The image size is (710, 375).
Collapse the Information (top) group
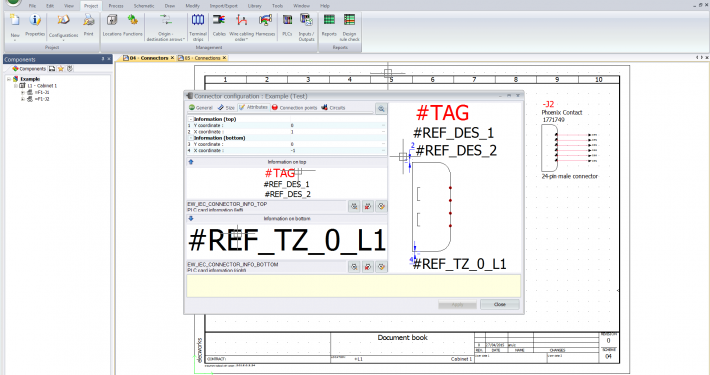coord(191,119)
